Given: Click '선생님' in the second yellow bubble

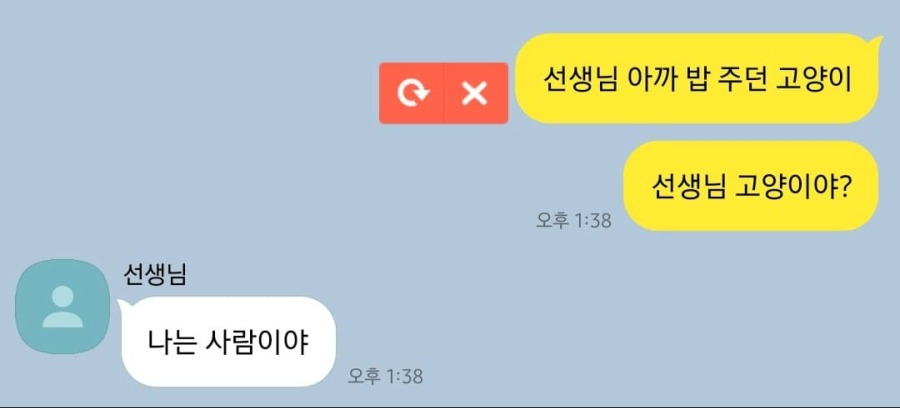Looking at the screenshot, I should point(689,187).
